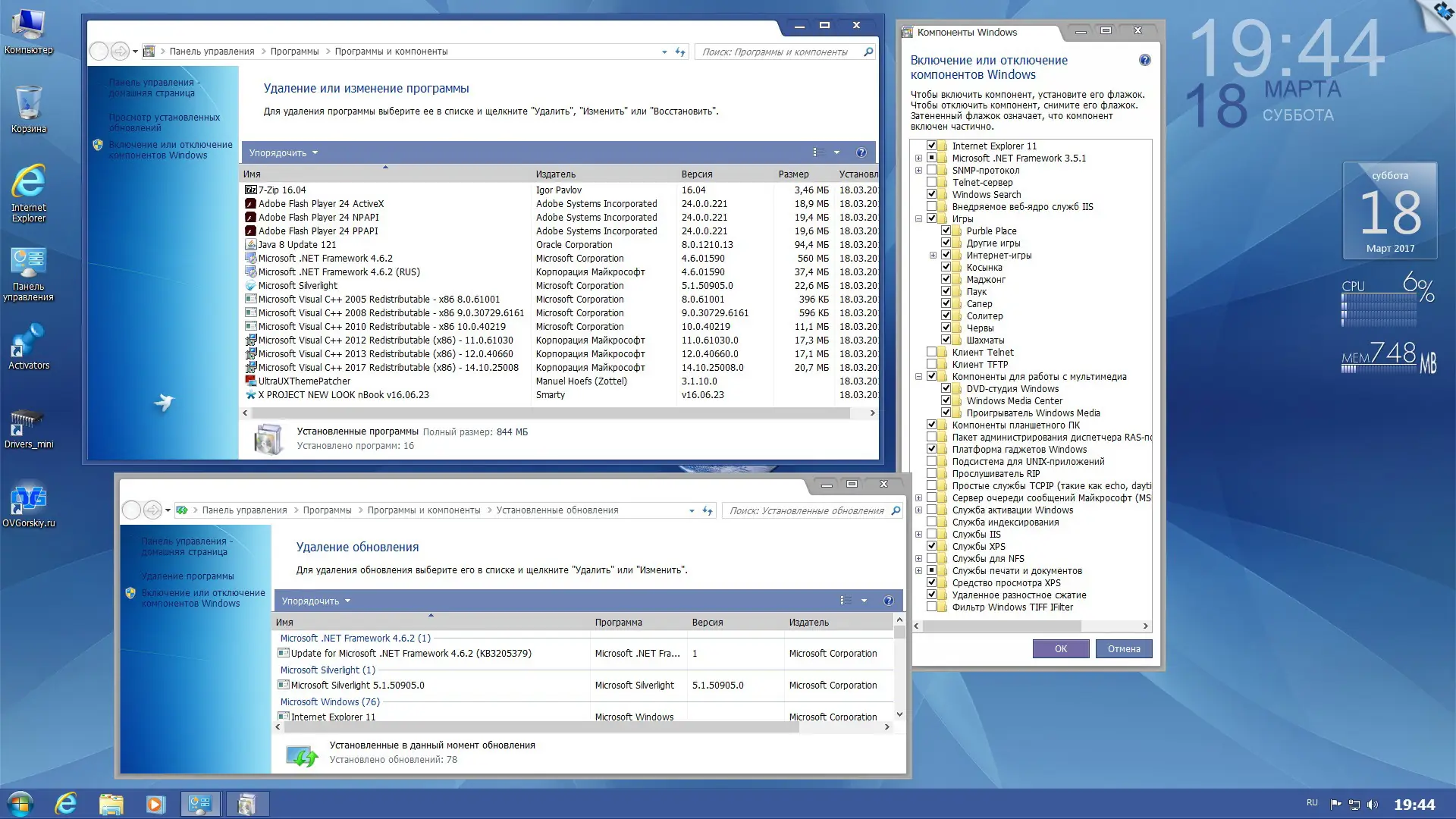The image size is (1456, 819).
Task: Collapse the Игры tree node
Action: [x=918, y=219]
